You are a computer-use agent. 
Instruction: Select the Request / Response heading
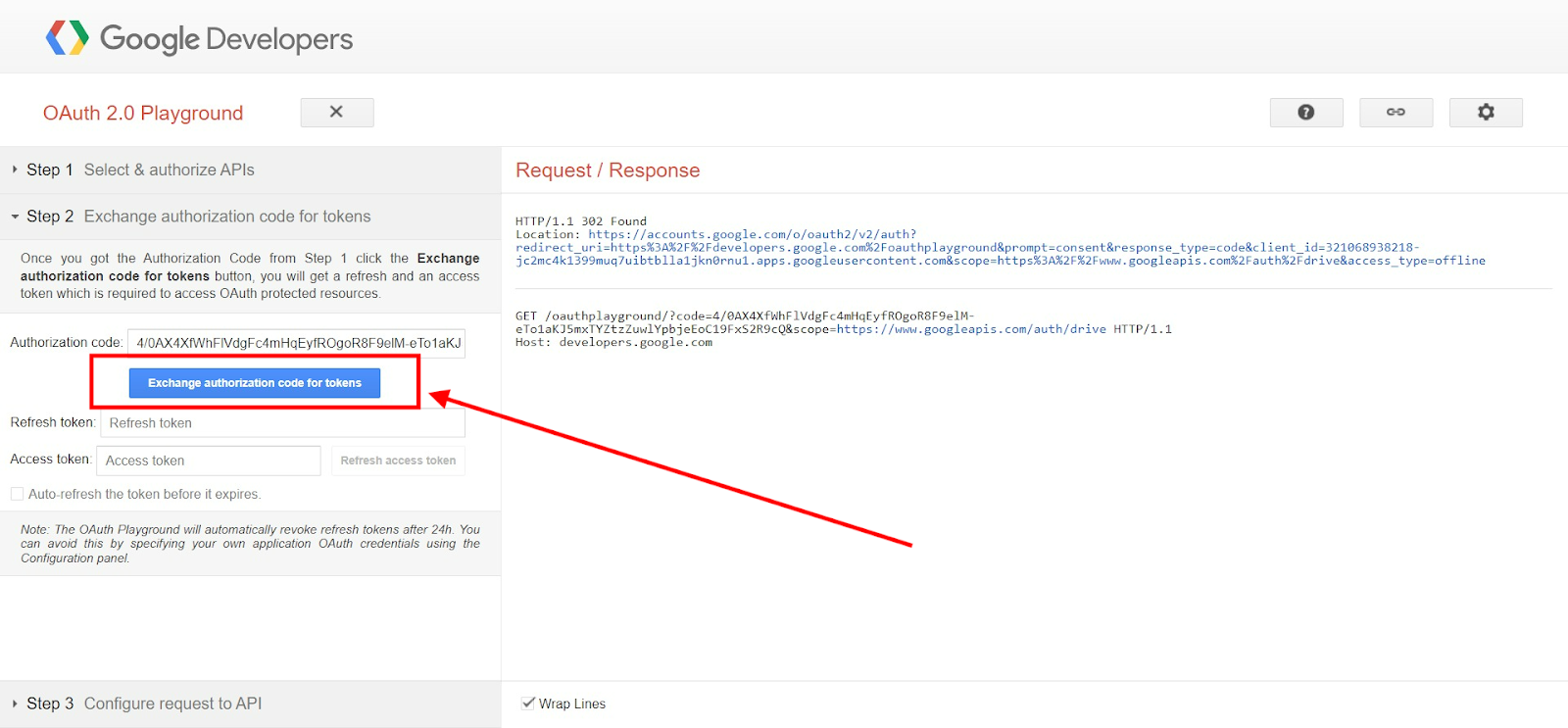[x=608, y=170]
